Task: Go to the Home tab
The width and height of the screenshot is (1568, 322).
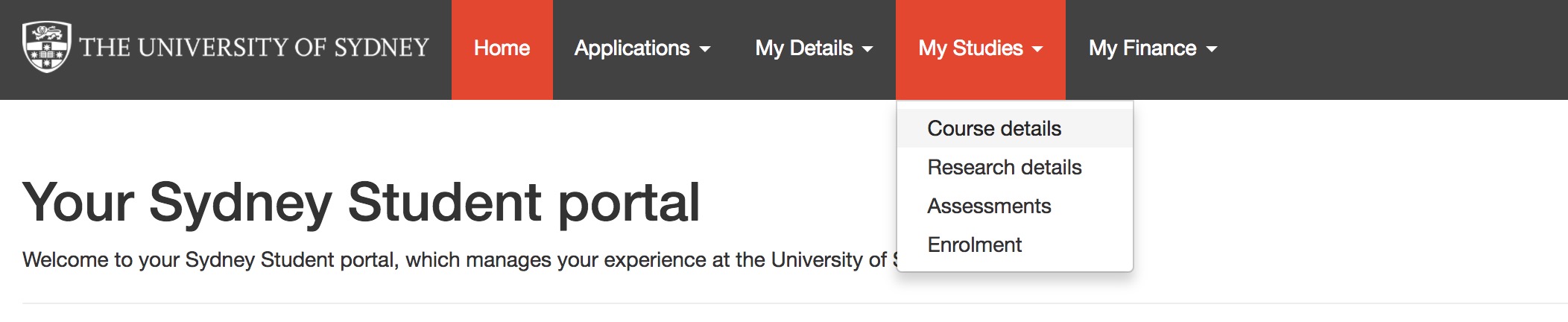Action: (x=502, y=49)
